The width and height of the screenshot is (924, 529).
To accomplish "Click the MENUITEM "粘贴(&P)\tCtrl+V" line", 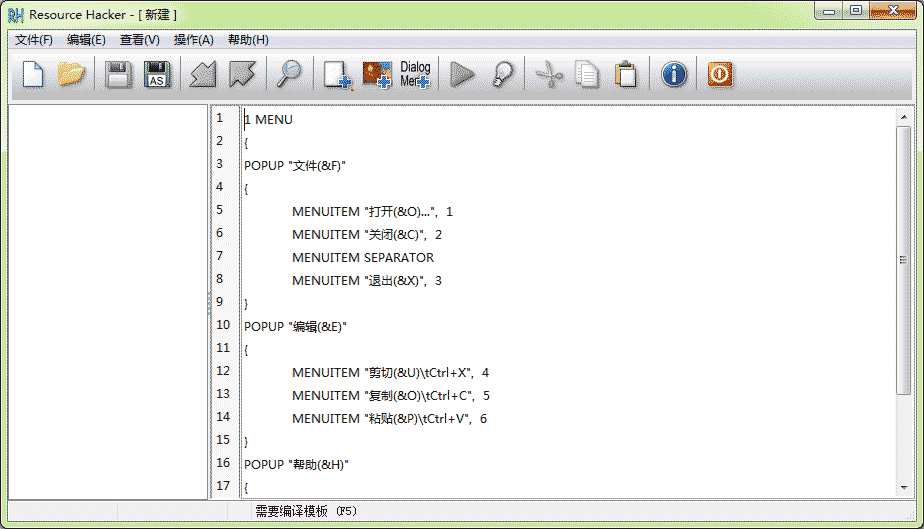I will [390, 419].
